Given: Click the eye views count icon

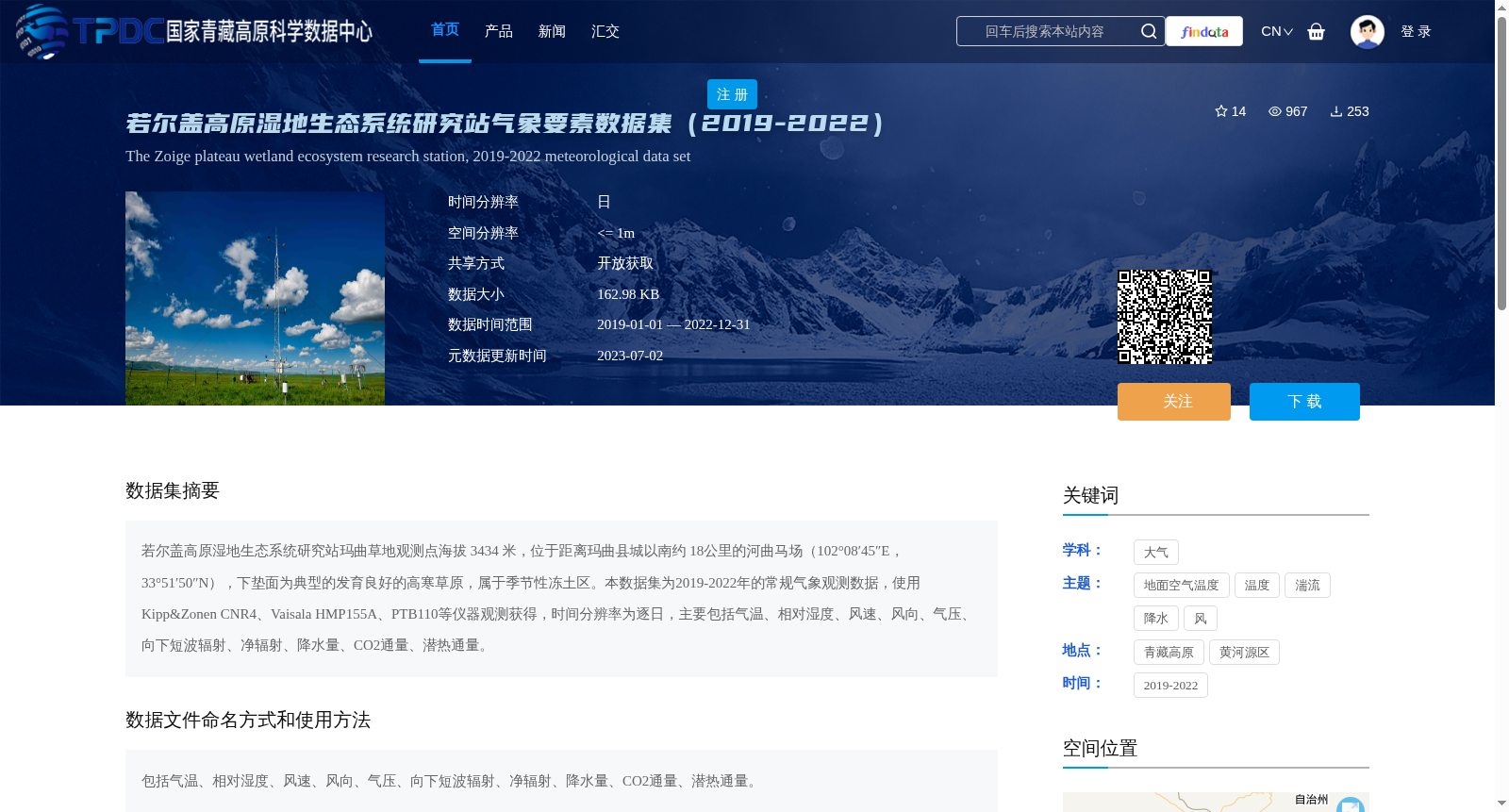Looking at the screenshot, I should 1275,111.
